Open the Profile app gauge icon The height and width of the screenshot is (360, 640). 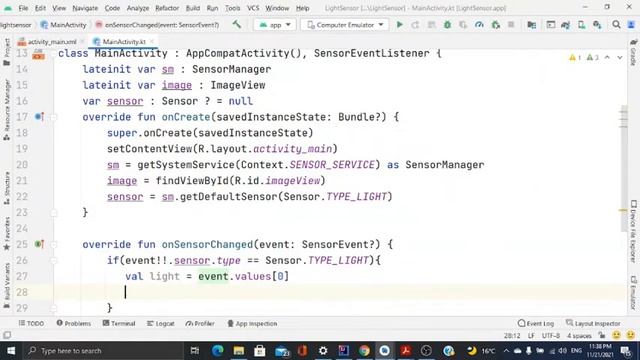[479, 25]
